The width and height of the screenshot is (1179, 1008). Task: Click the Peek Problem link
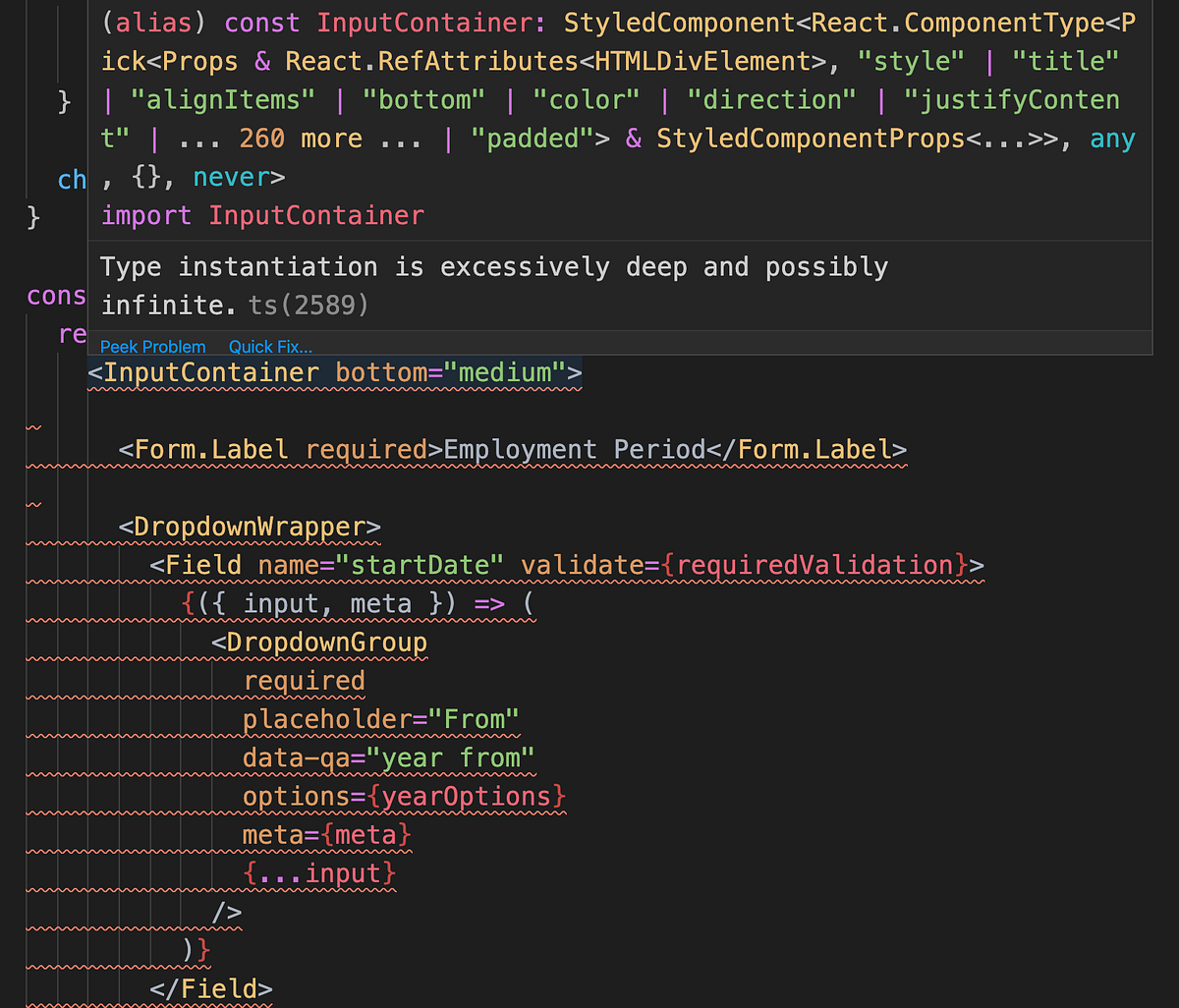[152, 346]
